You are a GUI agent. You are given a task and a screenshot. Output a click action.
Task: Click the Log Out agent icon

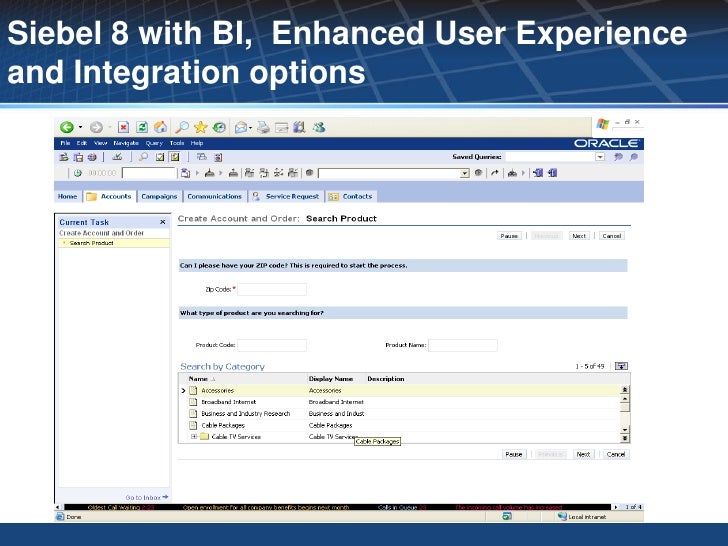click(x=552, y=173)
